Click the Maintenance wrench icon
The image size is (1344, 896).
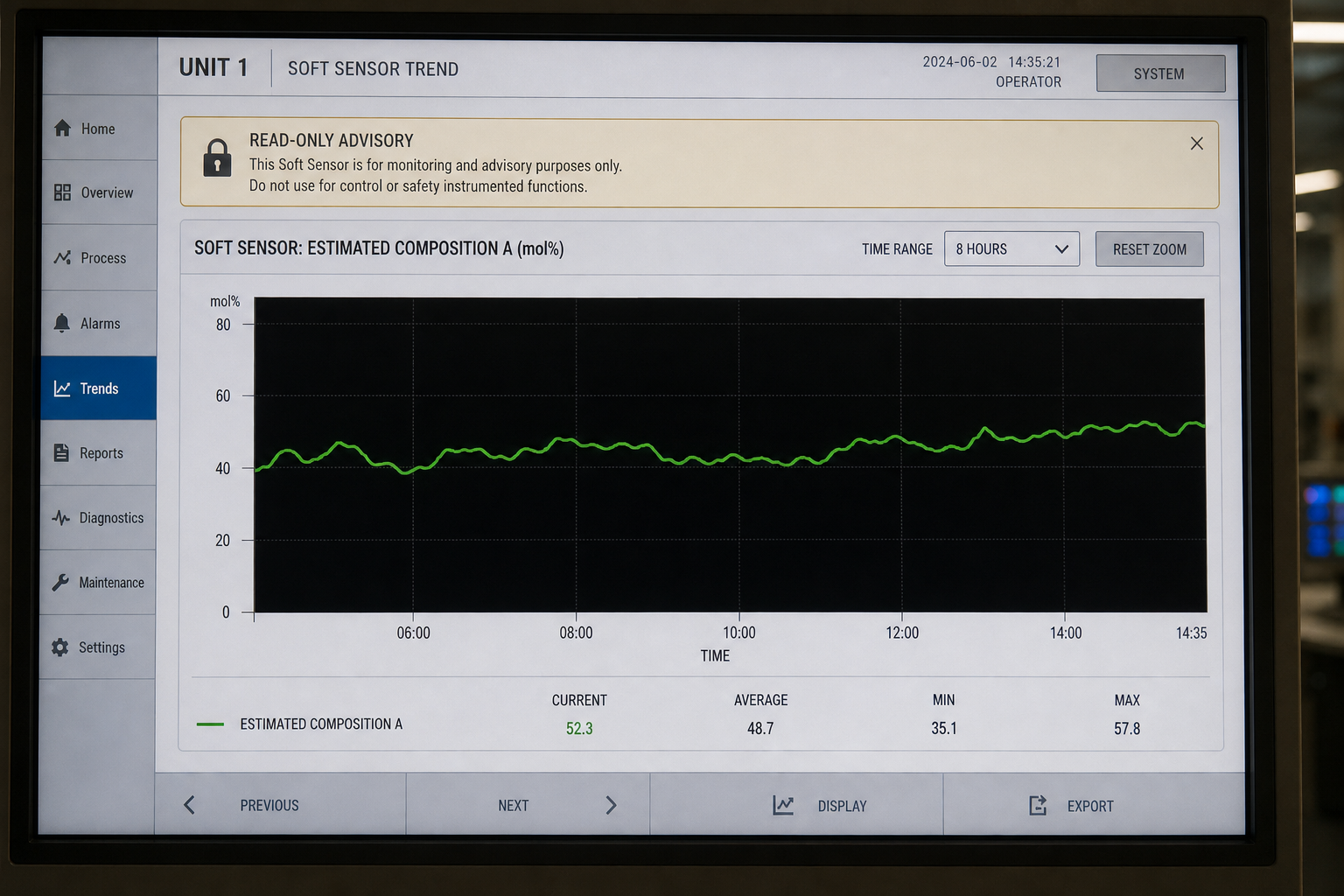[x=60, y=582]
